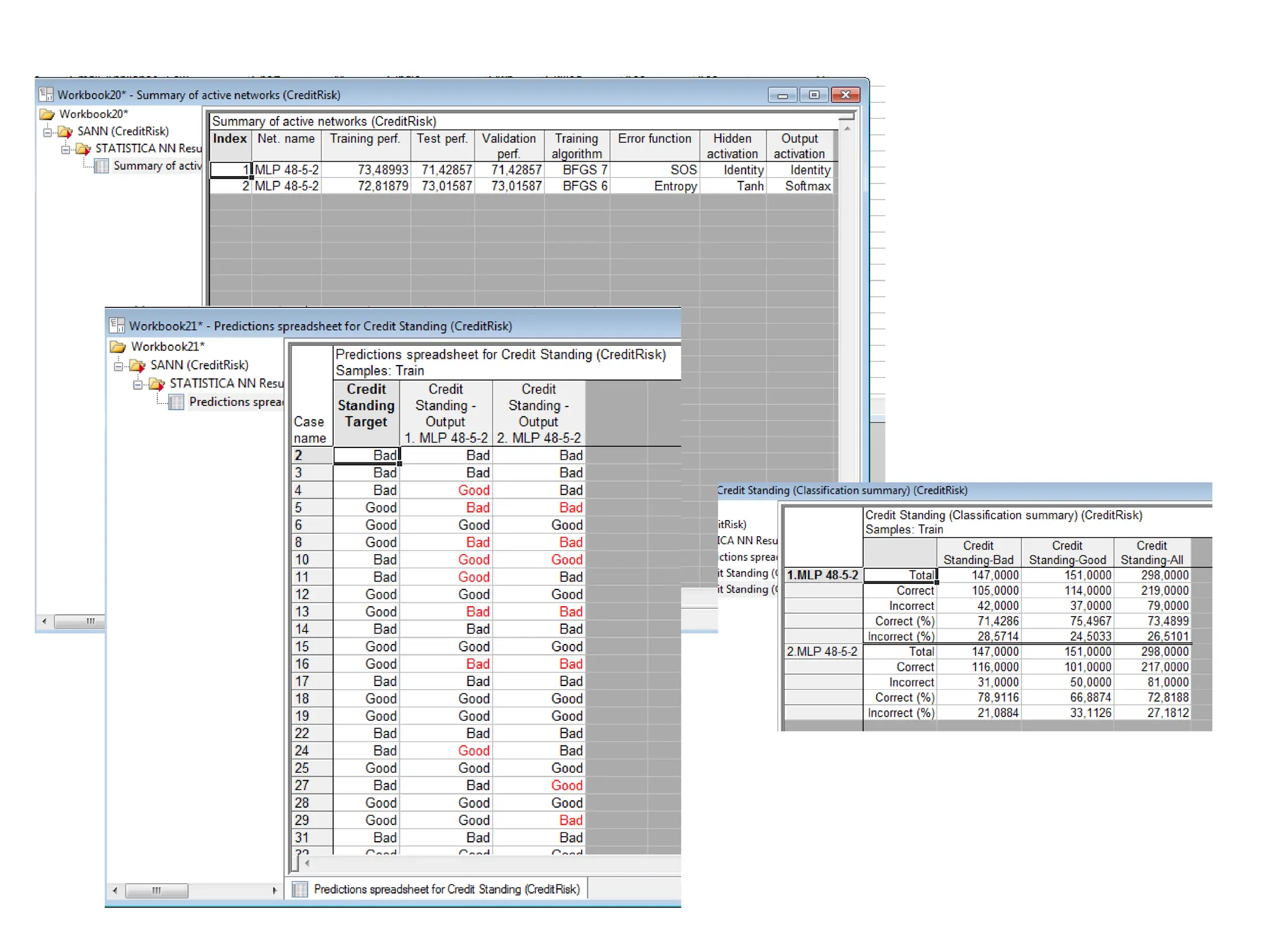Image resolution: width=1270 pixels, height=952 pixels.
Task: Collapse STATISTICA NN Results node in Workbook20
Action: coord(66,149)
